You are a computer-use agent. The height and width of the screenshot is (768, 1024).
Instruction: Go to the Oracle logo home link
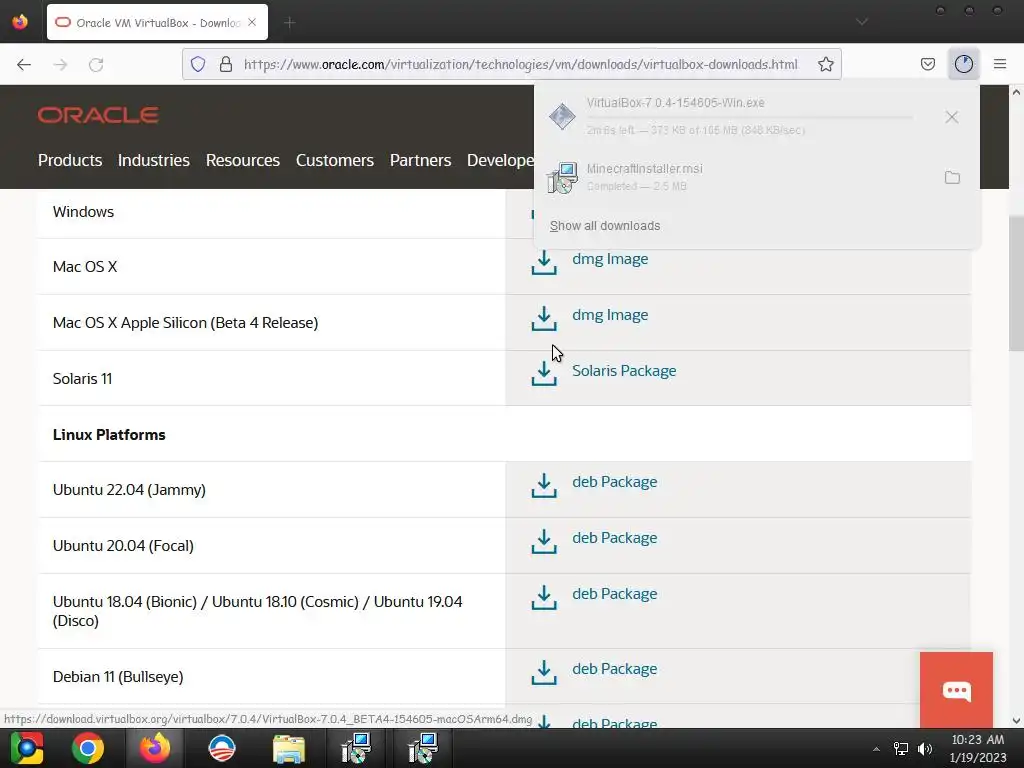tap(98, 116)
